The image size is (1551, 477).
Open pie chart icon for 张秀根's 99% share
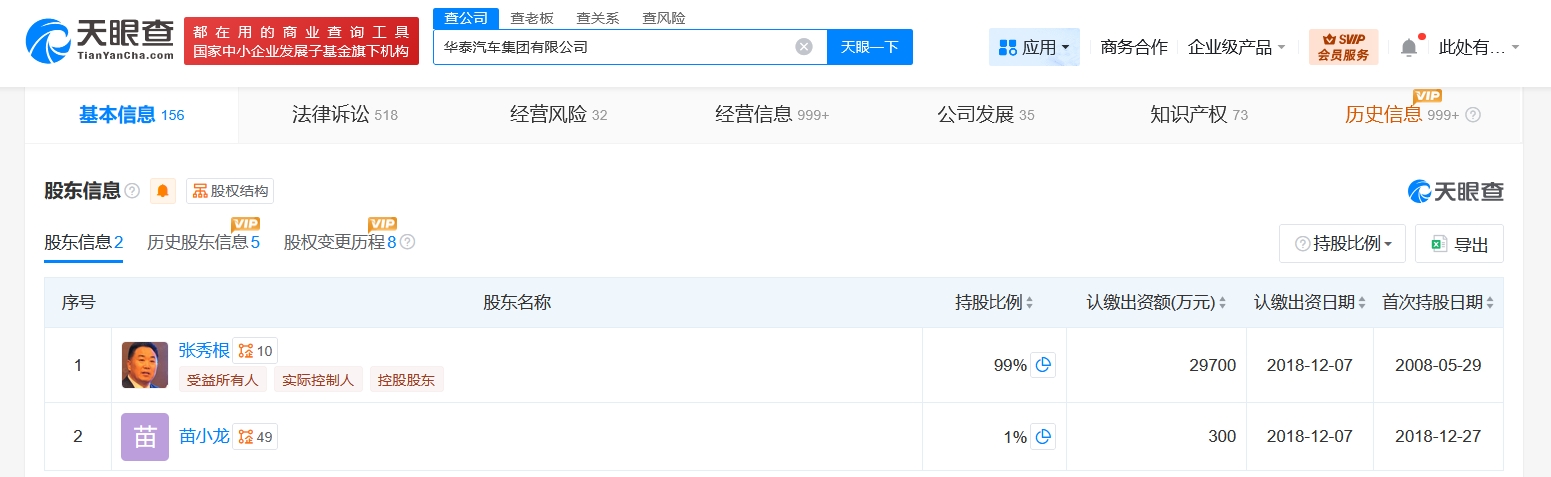[1043, 365]
